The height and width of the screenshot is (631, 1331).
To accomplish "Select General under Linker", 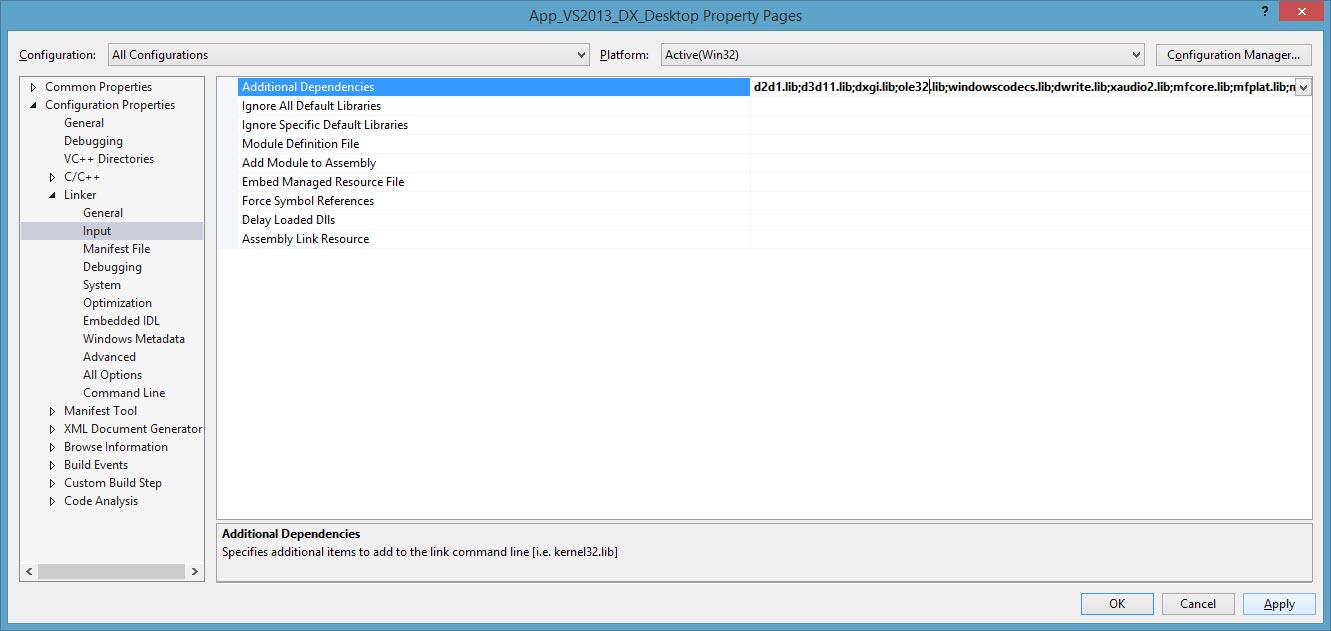I will (103, 213).
